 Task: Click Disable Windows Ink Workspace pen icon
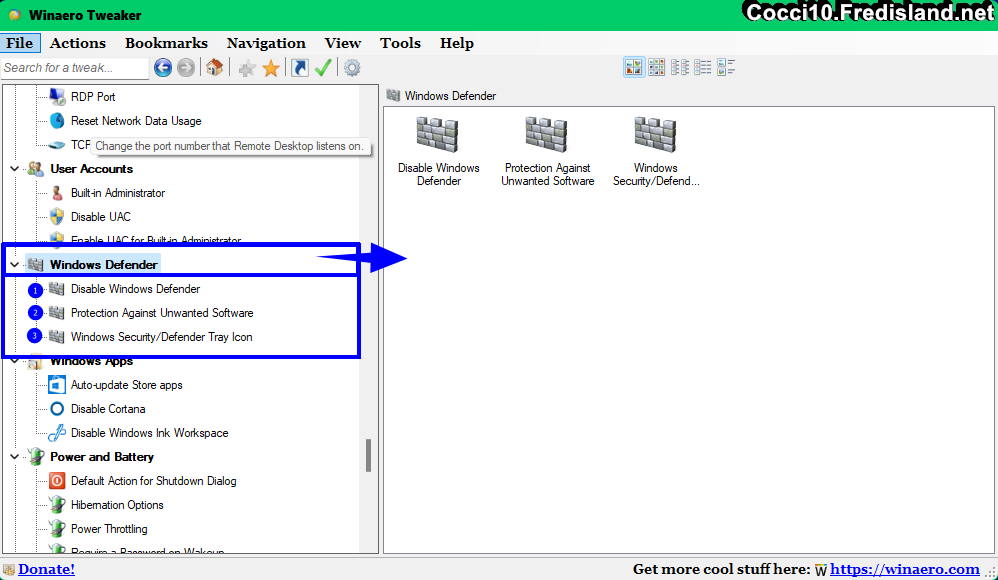pos(57,433)
